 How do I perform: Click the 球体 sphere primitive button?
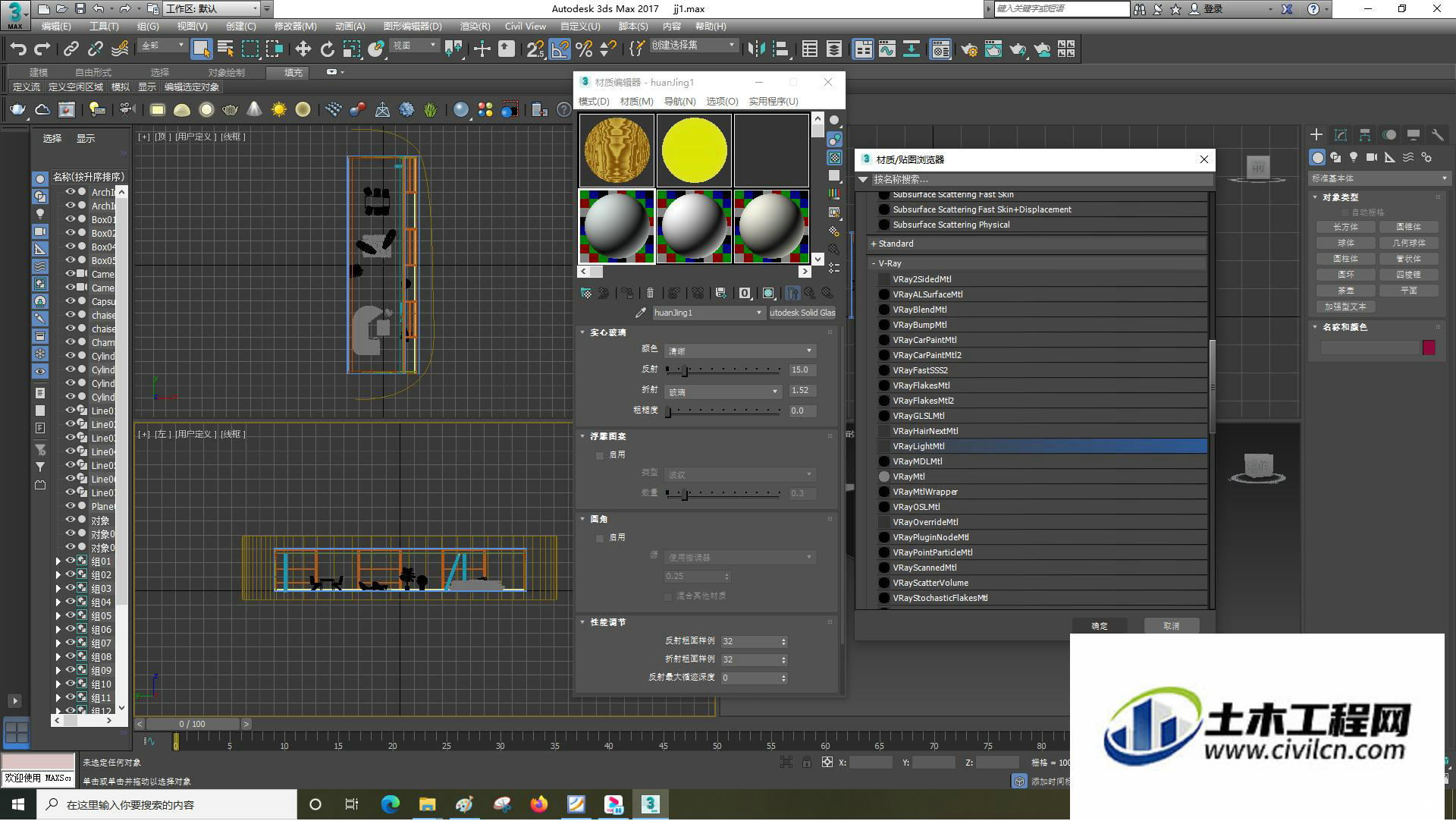pos(1345,243)
